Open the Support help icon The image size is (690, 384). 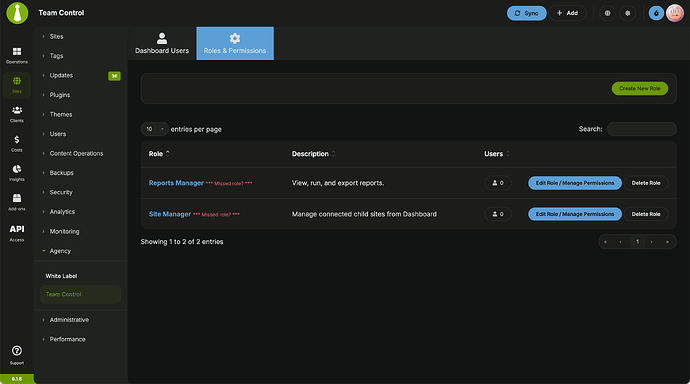(x=17, y=355)
